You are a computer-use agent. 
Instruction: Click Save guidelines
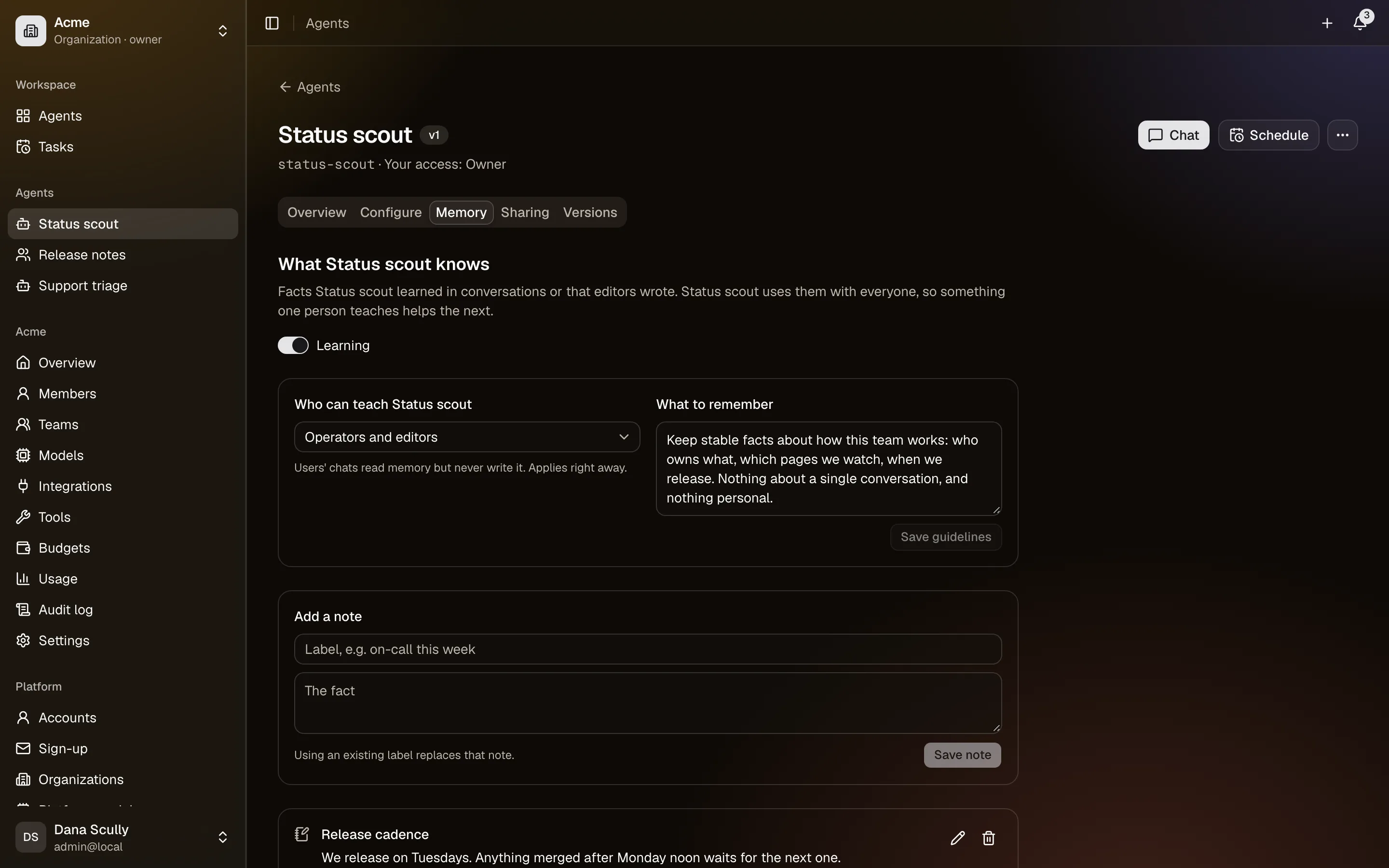[x=945, y=537]
